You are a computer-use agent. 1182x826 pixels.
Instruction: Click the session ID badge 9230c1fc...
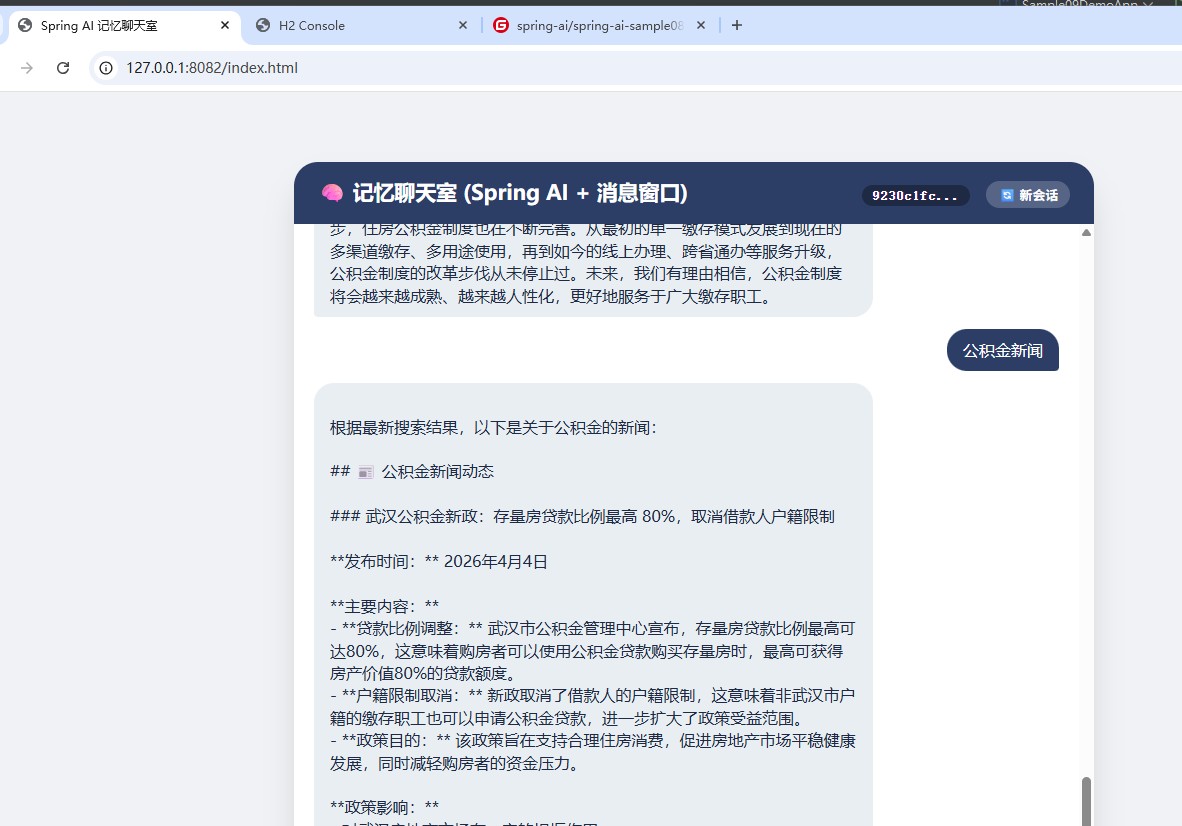click(915, 195)
